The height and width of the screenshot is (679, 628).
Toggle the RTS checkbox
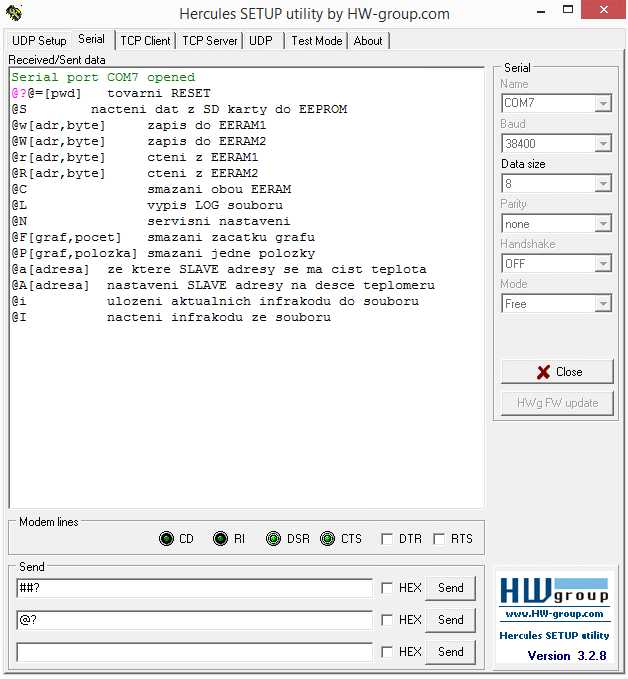pyautogui.click(x=439, y=539)
